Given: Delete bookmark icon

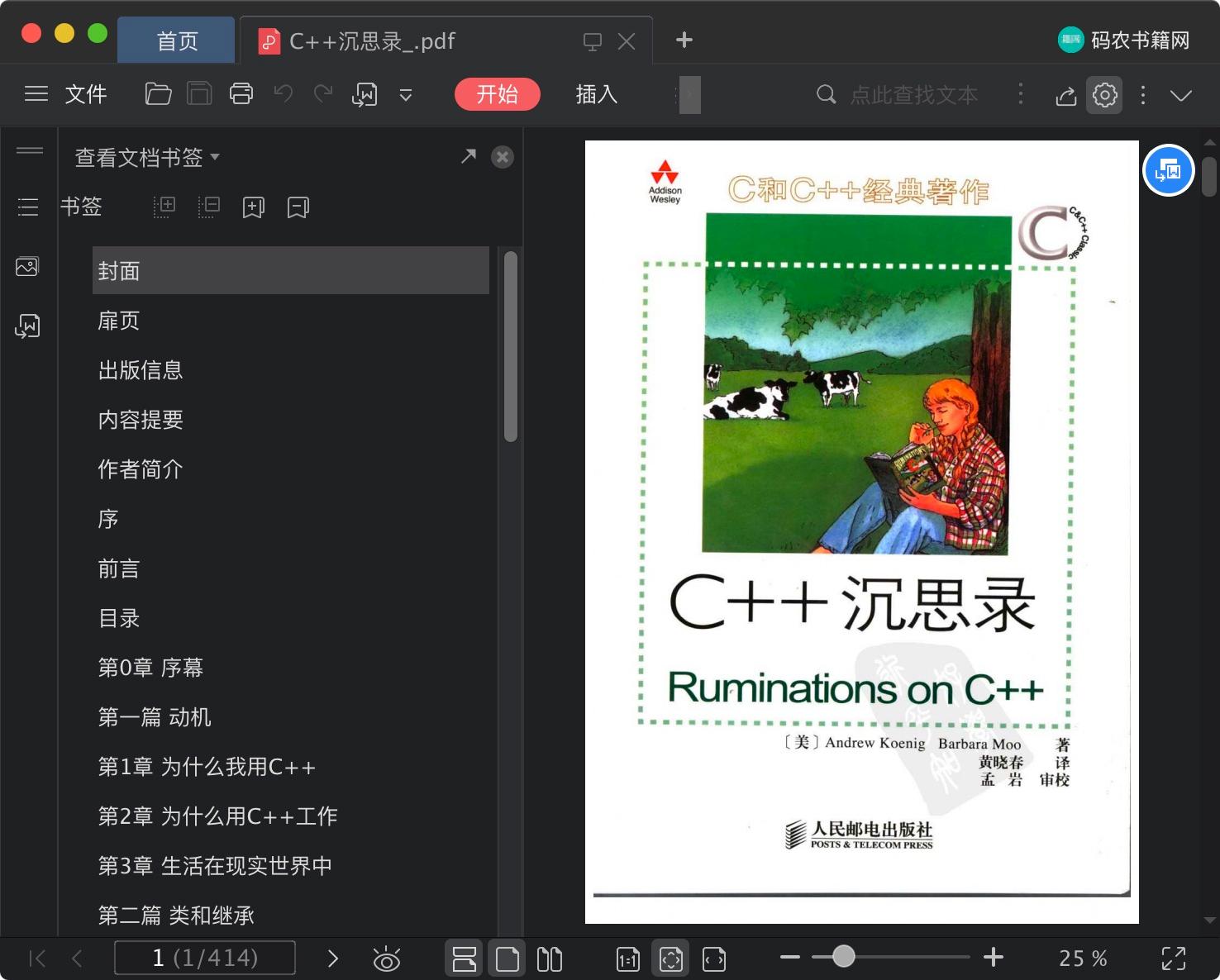Looking at the screenshot, I should (x=298, y=207).
